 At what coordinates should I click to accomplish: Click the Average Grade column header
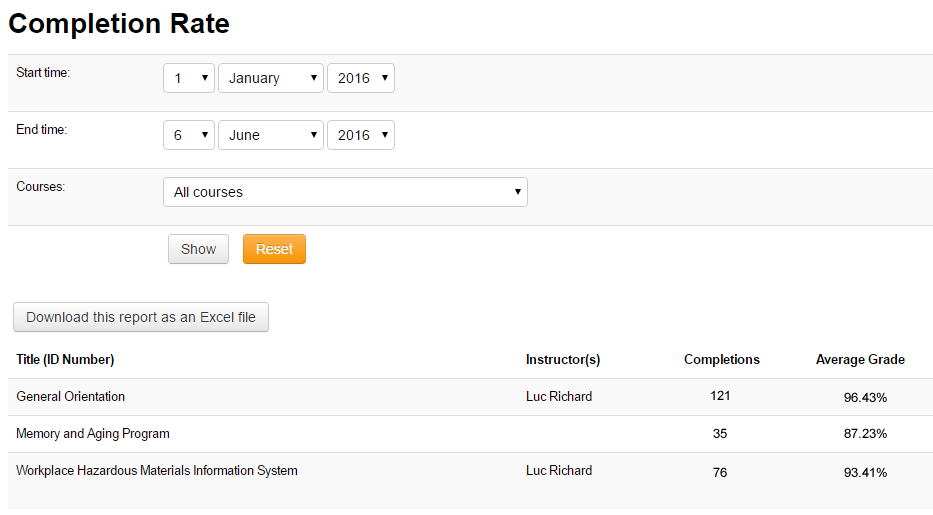coord(860,360)
